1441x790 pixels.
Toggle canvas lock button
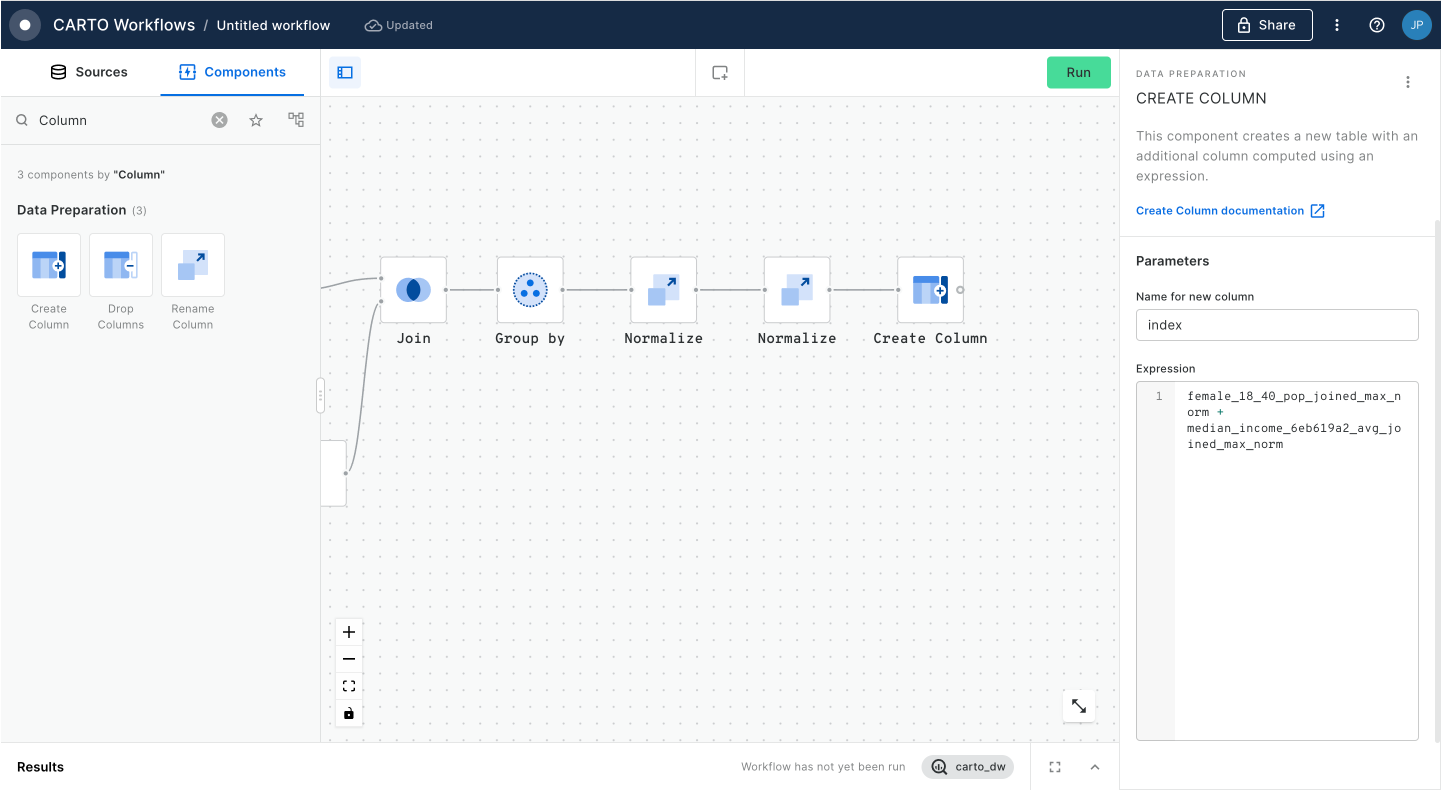pyautogui.click(x=349, y=713)
